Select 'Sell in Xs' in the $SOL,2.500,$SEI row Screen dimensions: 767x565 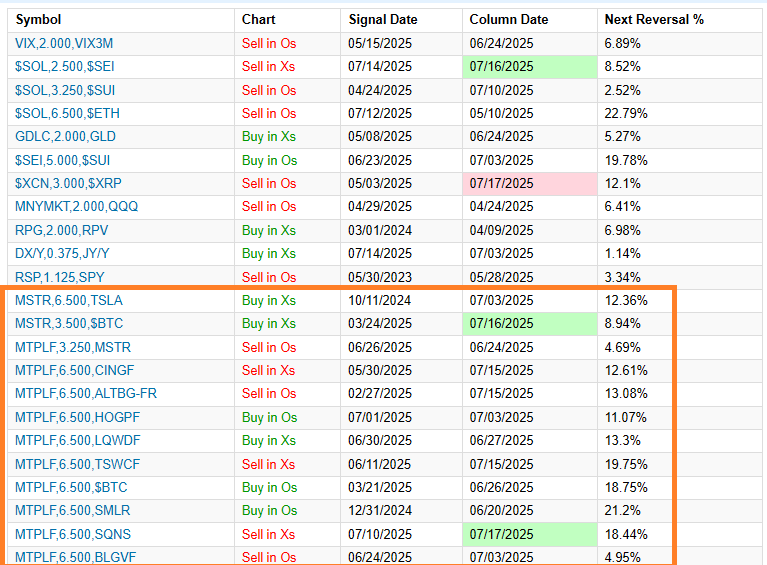[x=269, y=67]
